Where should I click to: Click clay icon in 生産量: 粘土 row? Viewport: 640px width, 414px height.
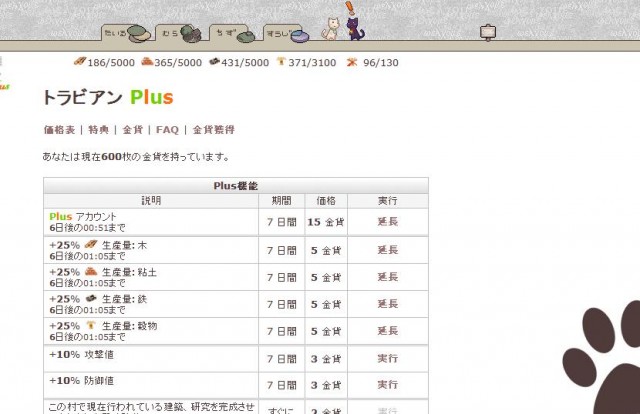coord(91,272)
